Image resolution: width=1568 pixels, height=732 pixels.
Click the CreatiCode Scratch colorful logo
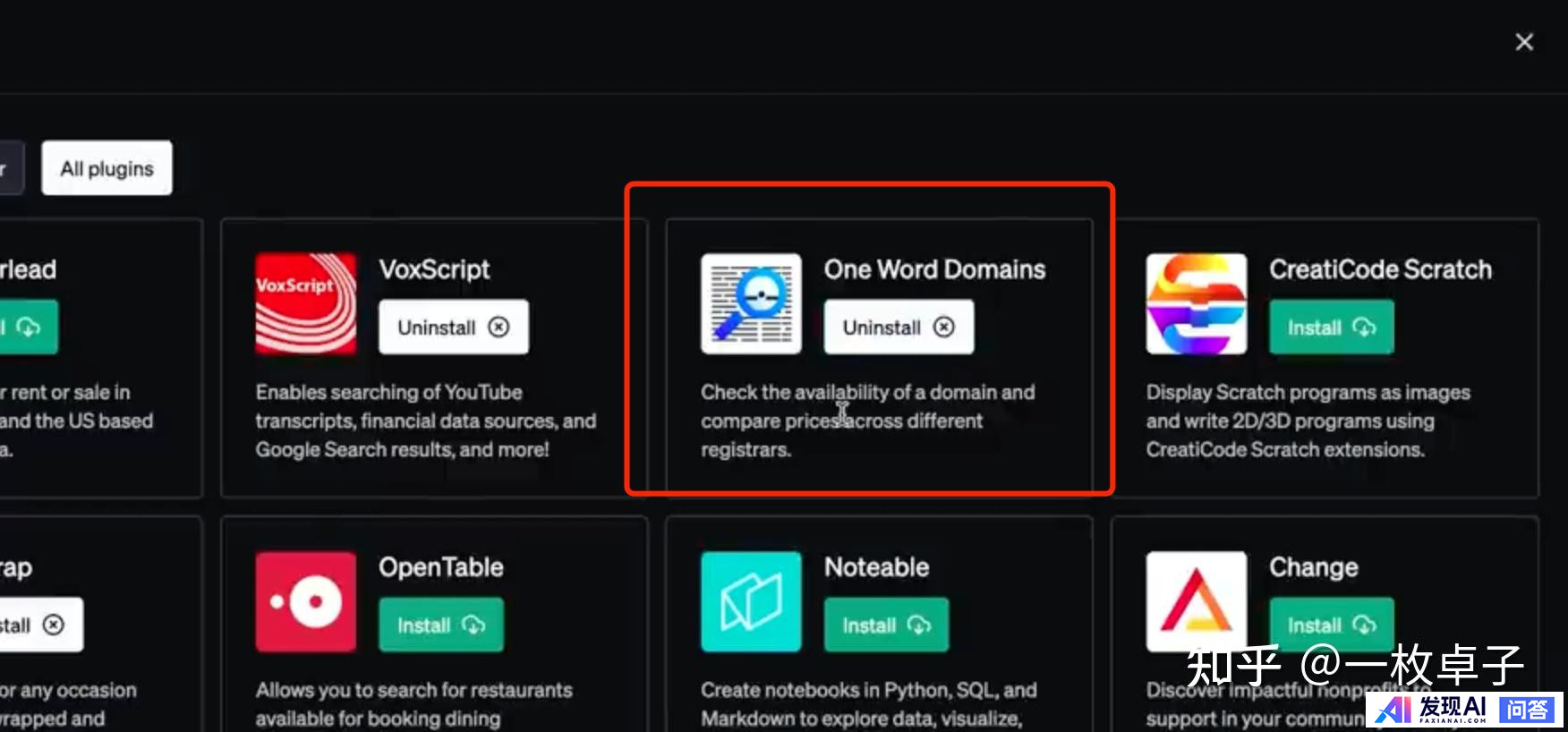(x=1196, y=304)
